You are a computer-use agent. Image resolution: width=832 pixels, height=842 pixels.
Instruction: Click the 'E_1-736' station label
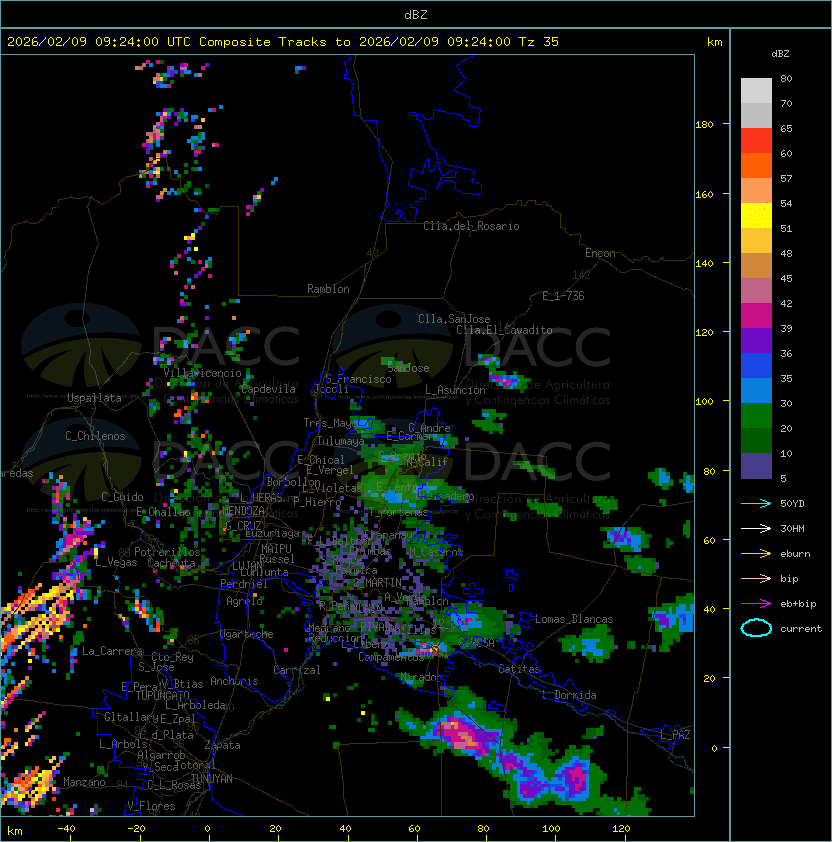pos(563,296)
